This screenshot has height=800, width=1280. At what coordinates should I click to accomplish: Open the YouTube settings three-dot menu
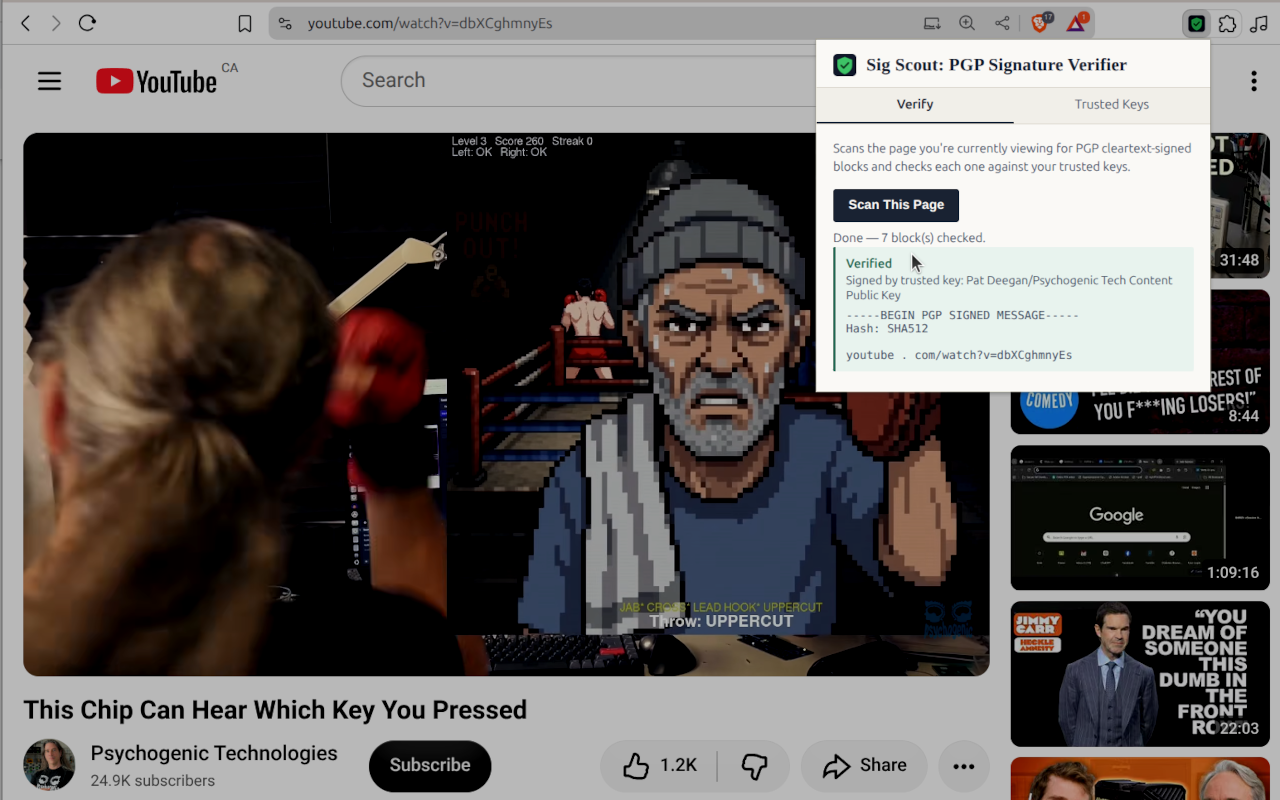1253,81
